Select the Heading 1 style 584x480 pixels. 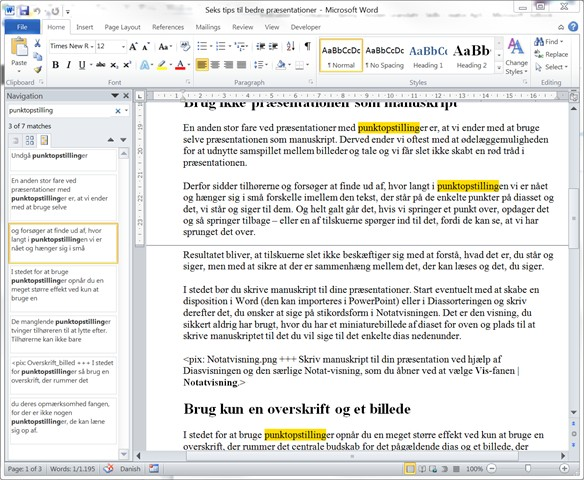click(x=428, y=55)
